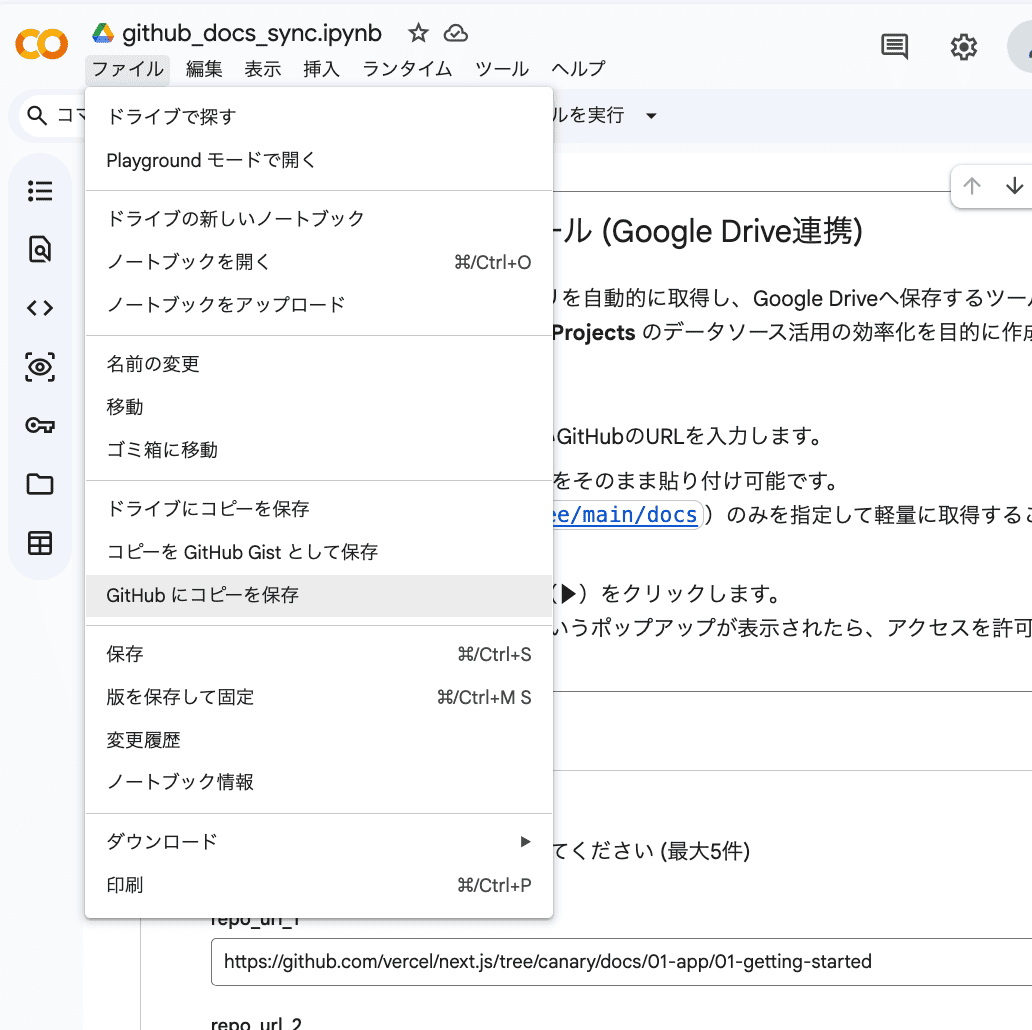1032x1030 pixels.
Task: Click the Colab logo
Action: click(40, 44)
